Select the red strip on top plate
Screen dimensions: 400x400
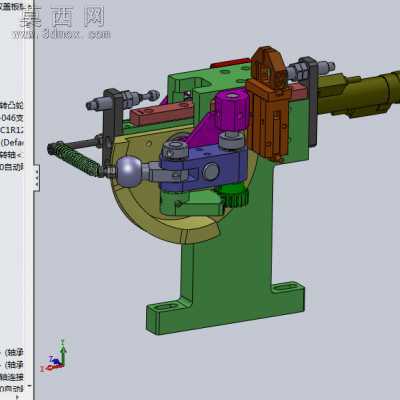point(231,63)
